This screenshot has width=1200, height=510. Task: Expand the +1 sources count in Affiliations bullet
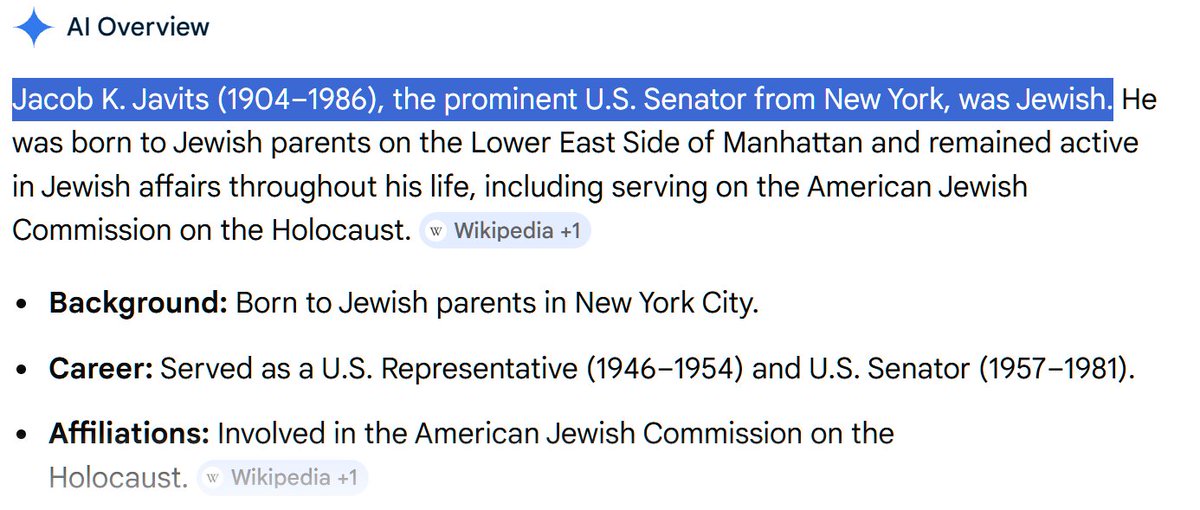(347, 478)
